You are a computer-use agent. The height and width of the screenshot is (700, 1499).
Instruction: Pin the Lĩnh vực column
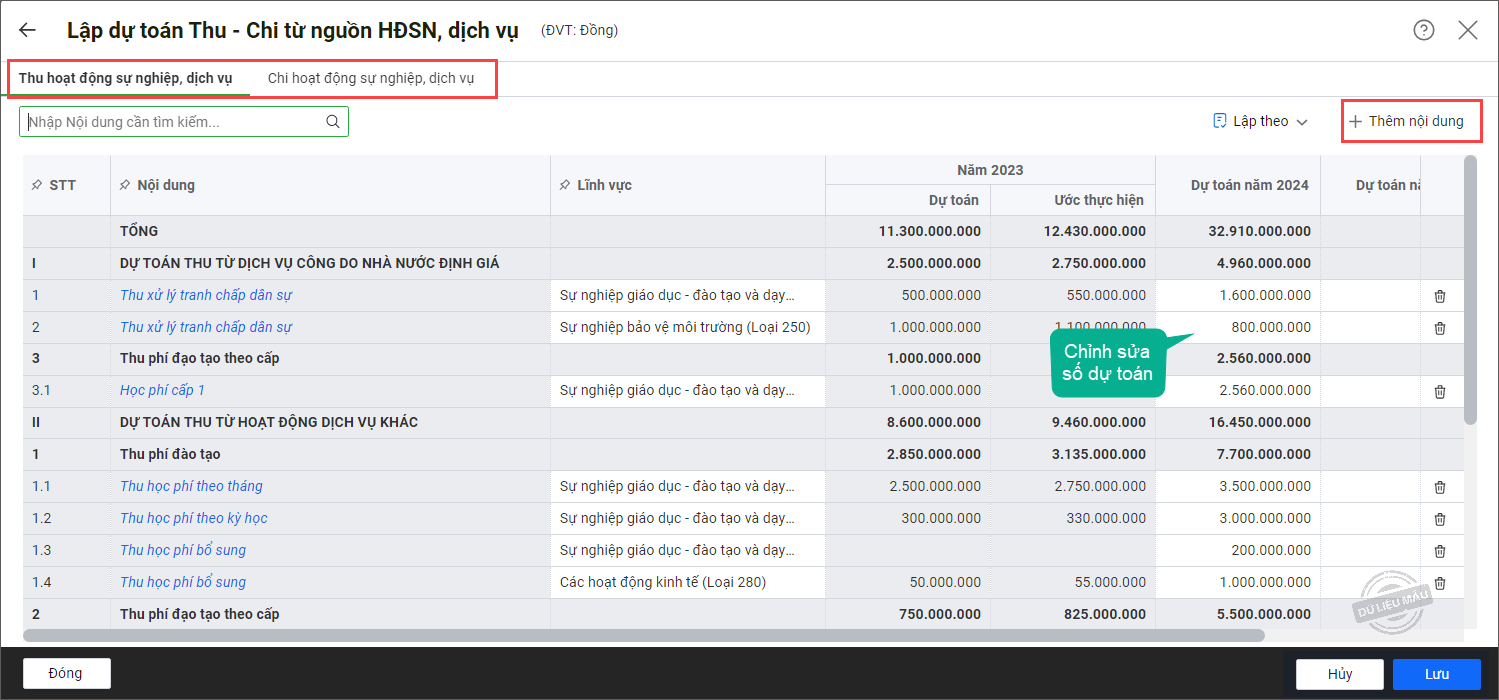[565, 185]
